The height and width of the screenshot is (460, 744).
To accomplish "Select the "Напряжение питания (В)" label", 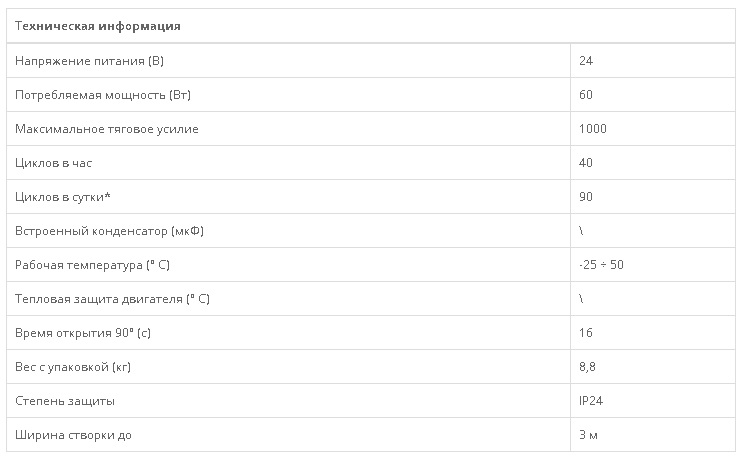I will pyautogui.click(x=89, y=61).
